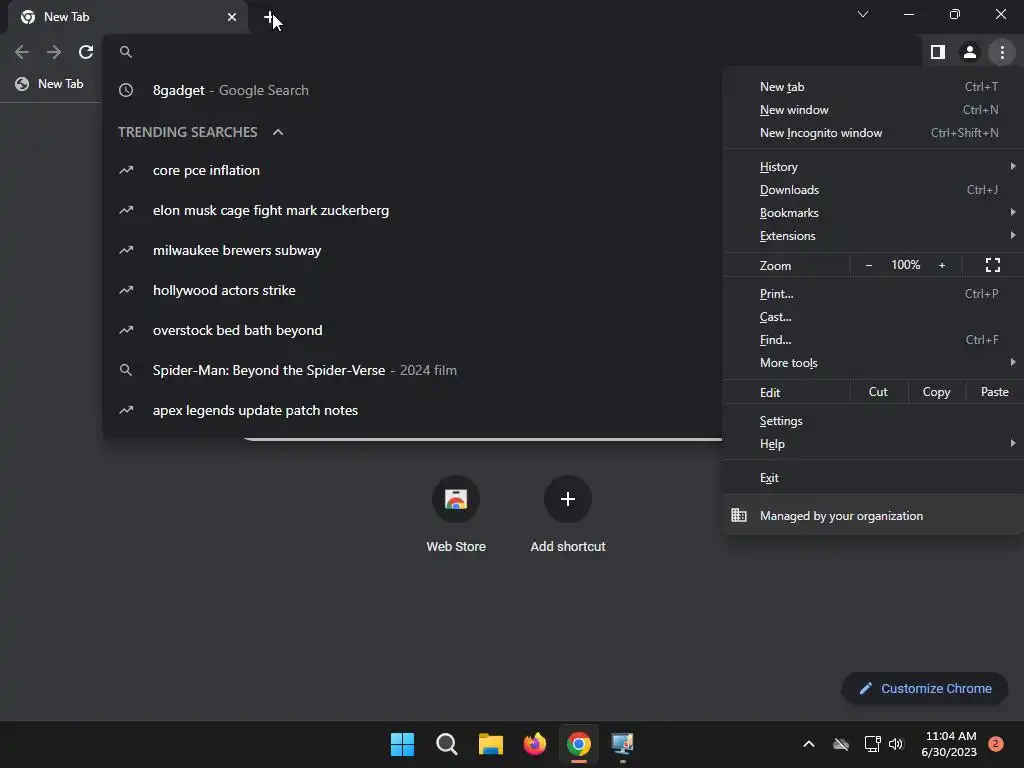Viewport: 1024px width, 768px height.
Task: Expand the More tools submenu
Action: (873, 363)
